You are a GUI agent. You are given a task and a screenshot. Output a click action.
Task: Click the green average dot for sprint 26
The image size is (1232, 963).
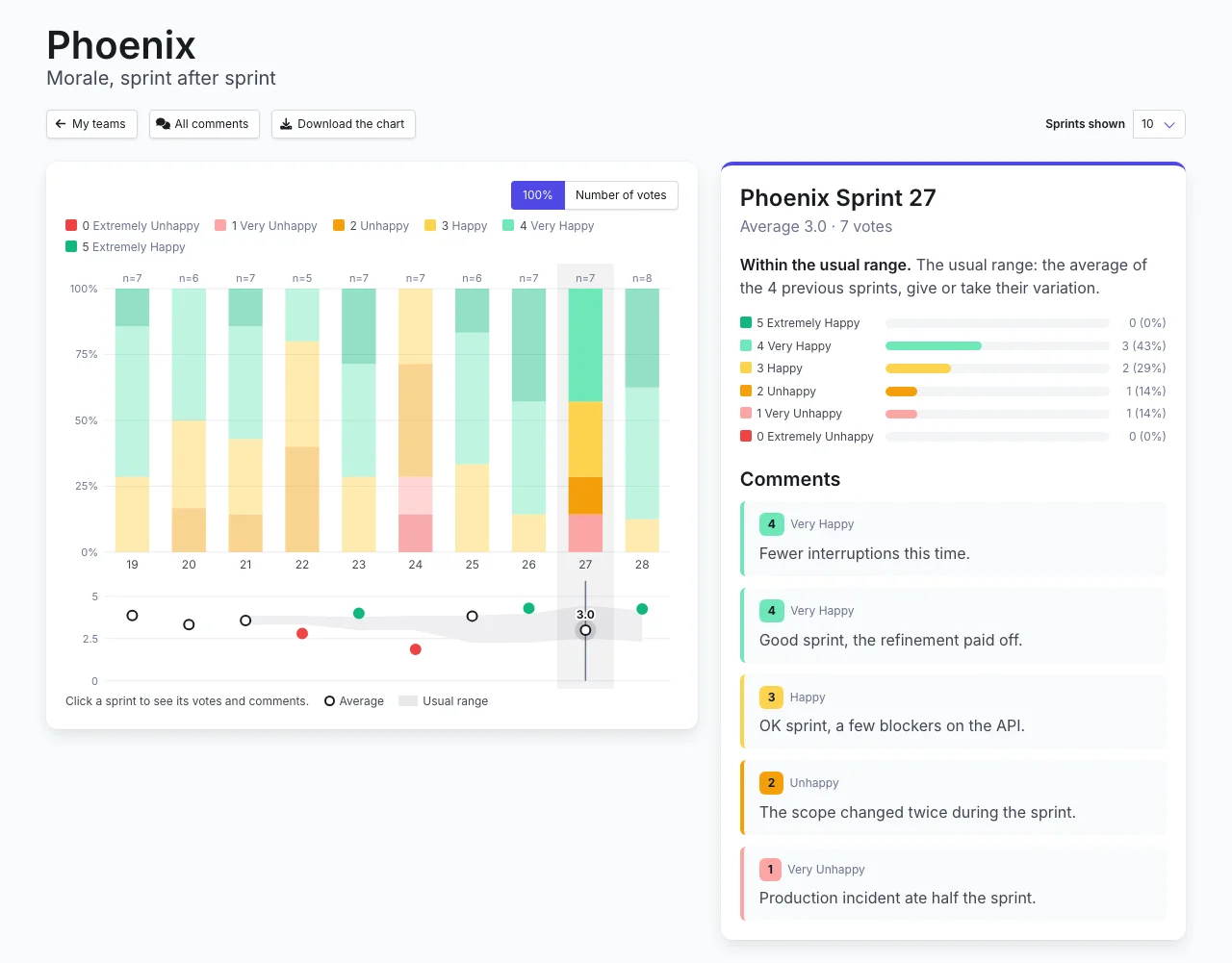[528, 608]
